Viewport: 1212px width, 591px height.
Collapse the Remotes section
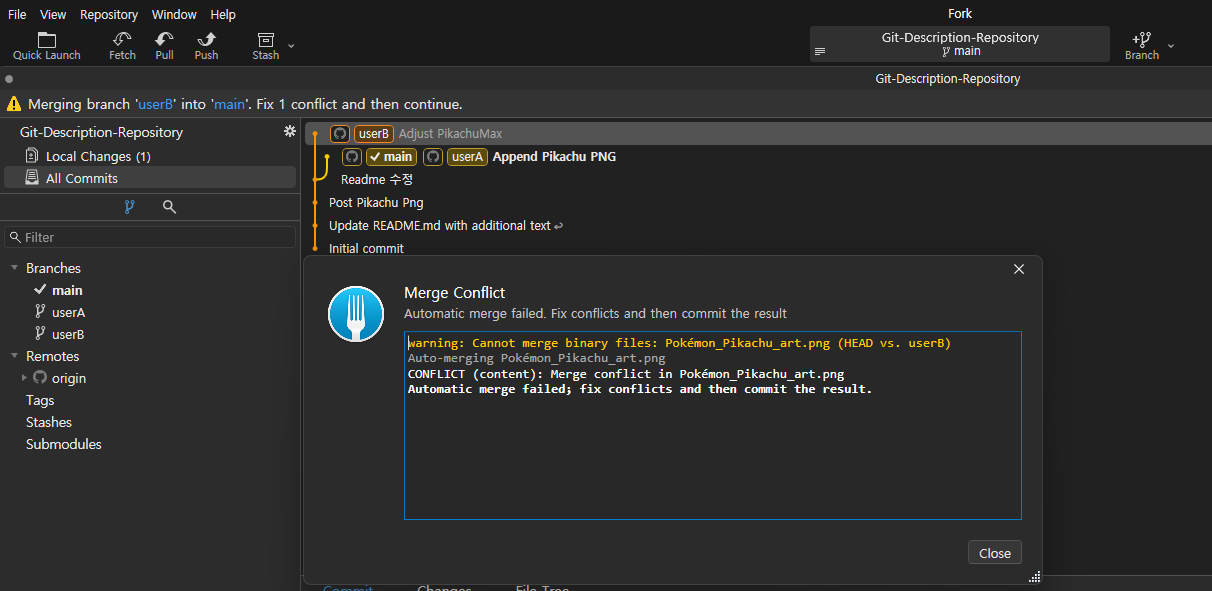(15, 356)
